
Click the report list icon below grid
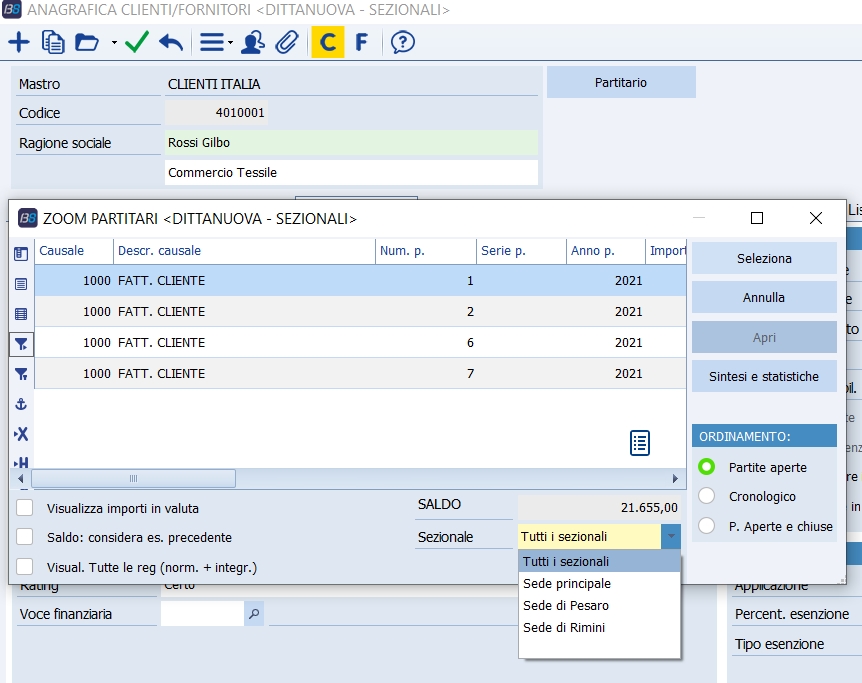(x=640, y=443)
